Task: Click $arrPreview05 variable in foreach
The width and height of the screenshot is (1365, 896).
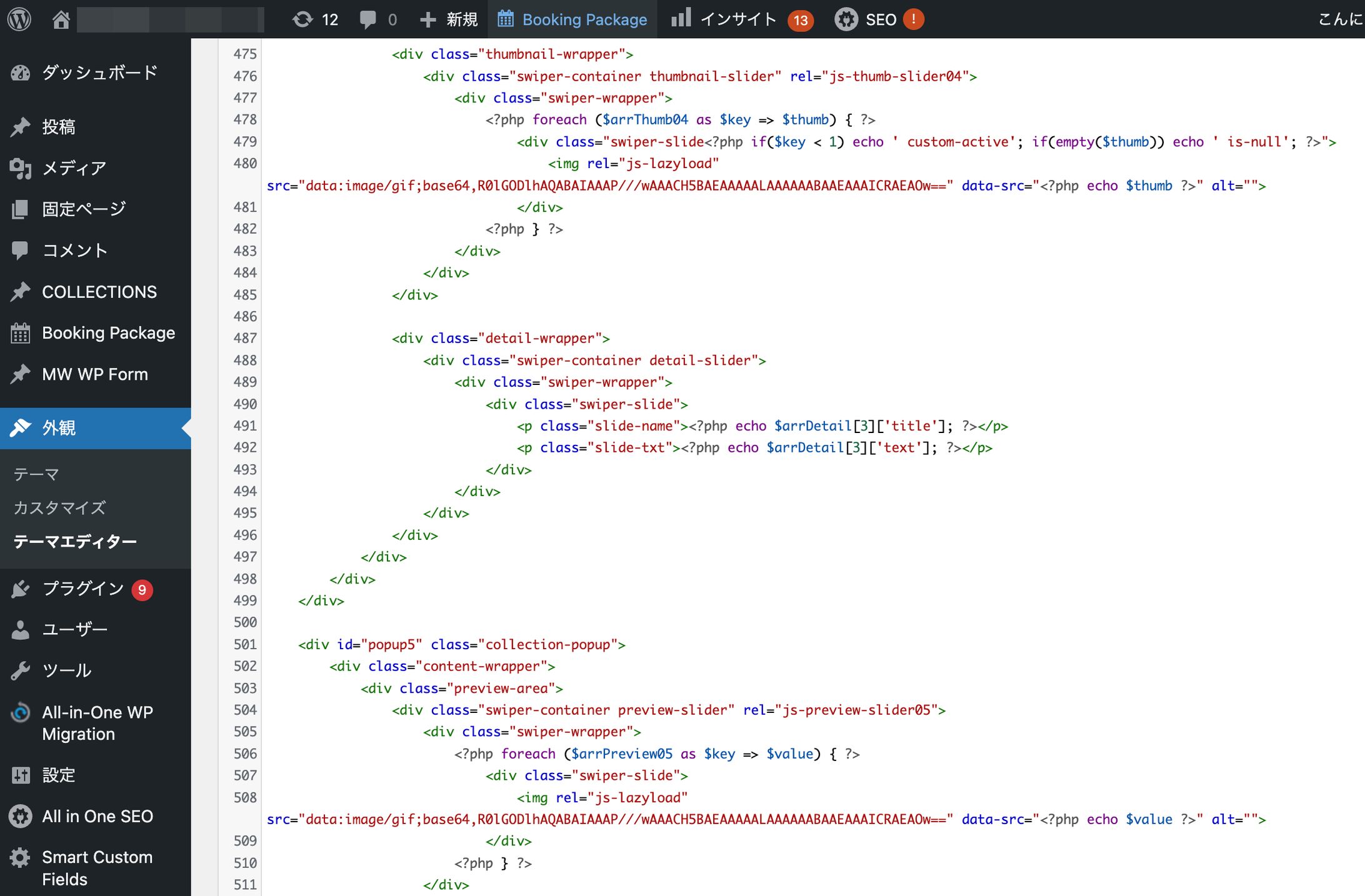Action: pos(622,754)
